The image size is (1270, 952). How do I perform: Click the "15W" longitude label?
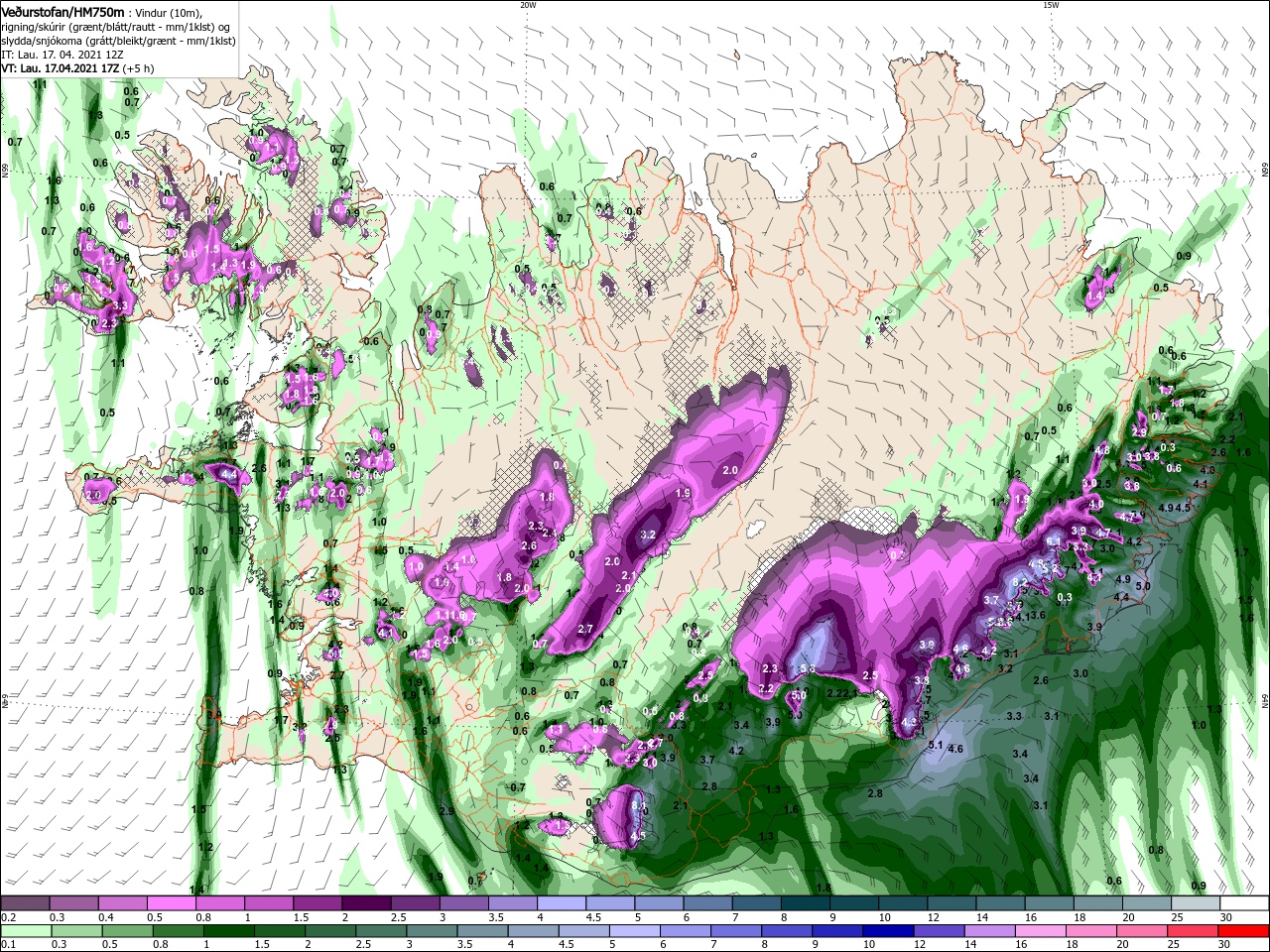[x=1051, y=5]
